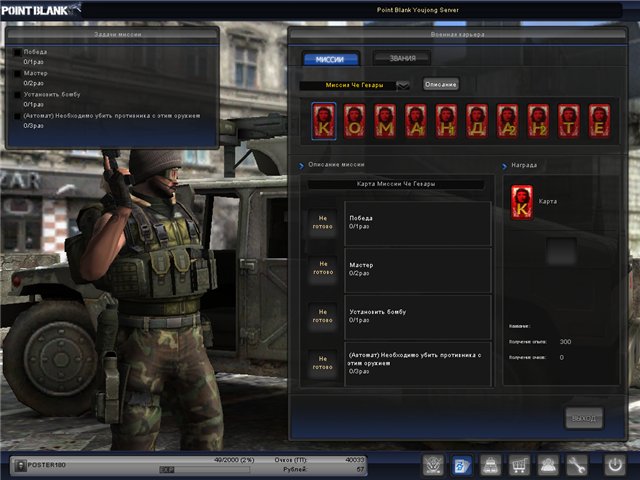Toggle the Победа checkbox in tasks panel
This screenshot has width=640, height=480.
coord(17,52)
